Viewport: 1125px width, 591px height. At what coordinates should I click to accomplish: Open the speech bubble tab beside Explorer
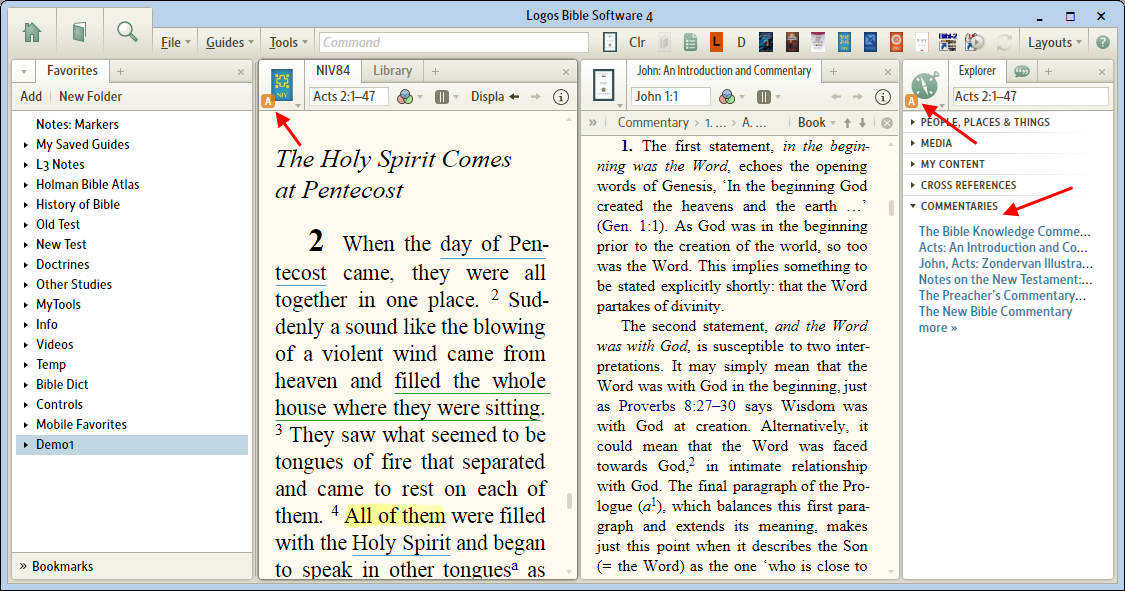(1022, 71)
